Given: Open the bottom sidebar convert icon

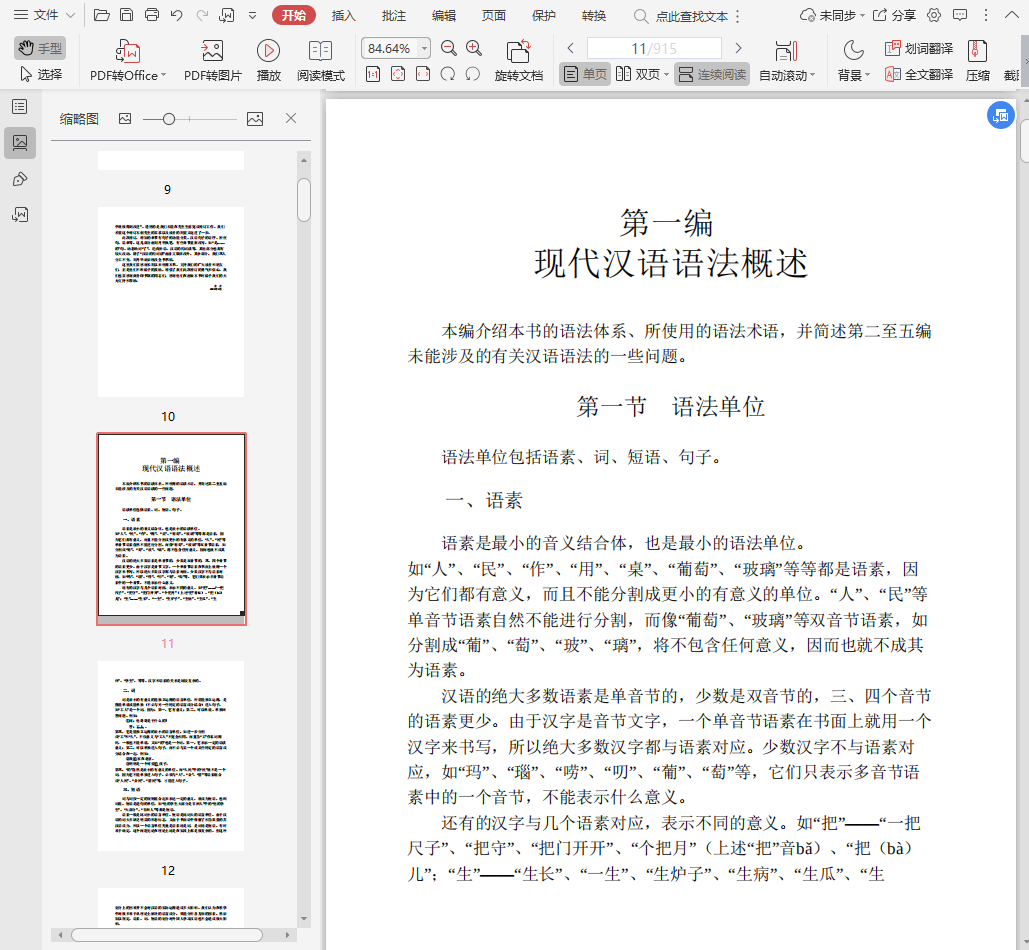Looking at the screenshot, I should [20, 215].
